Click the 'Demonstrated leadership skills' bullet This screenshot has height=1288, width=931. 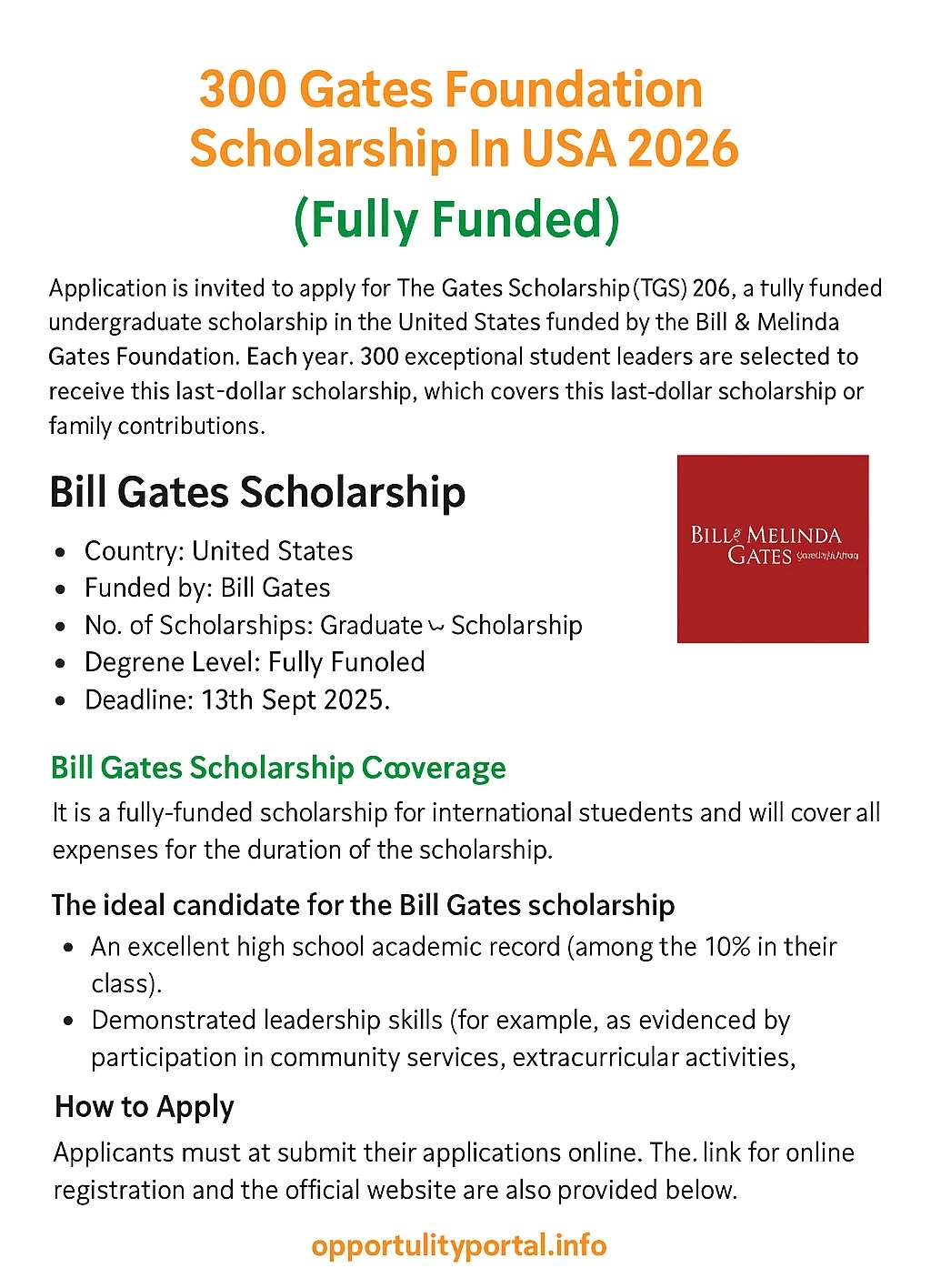(x=444, y=1039)
